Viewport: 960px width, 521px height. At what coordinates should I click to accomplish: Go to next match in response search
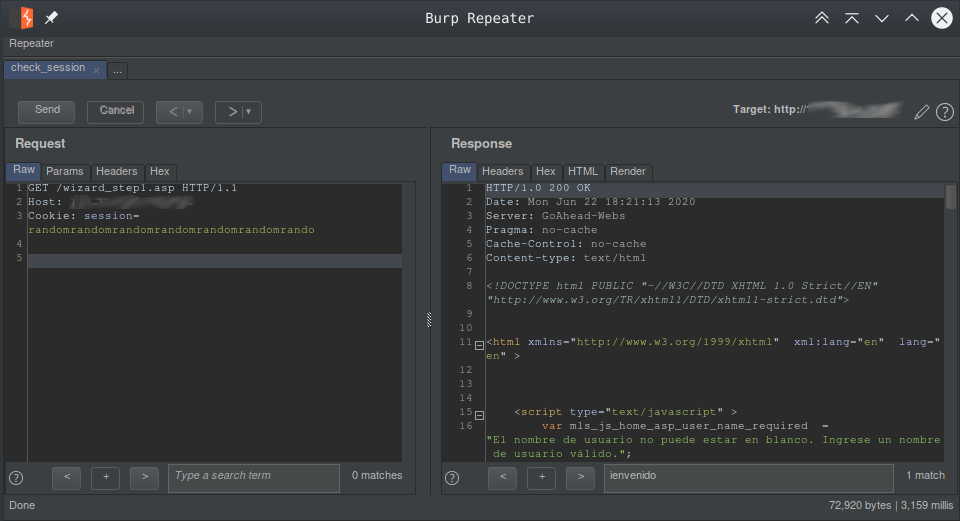(580, 477)
